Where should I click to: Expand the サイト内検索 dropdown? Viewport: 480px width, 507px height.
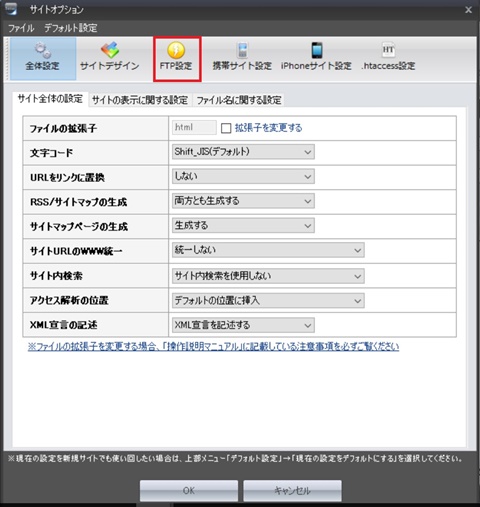[x=268, y=276]
